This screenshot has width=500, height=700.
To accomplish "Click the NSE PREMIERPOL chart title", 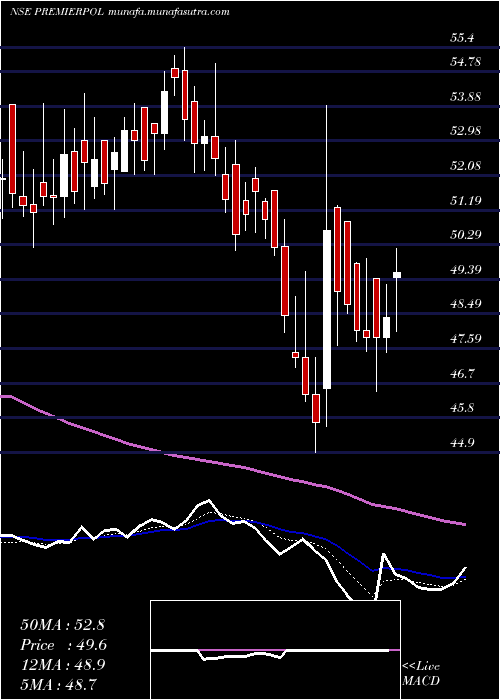I will click(x=57, y=12).
